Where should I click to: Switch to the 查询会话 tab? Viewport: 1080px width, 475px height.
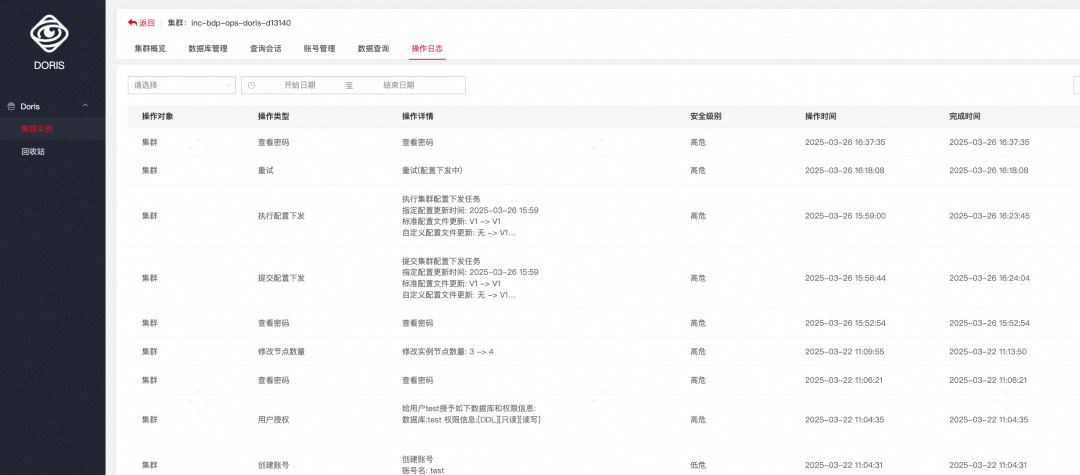pyautogui.click(x=265, y=49)
